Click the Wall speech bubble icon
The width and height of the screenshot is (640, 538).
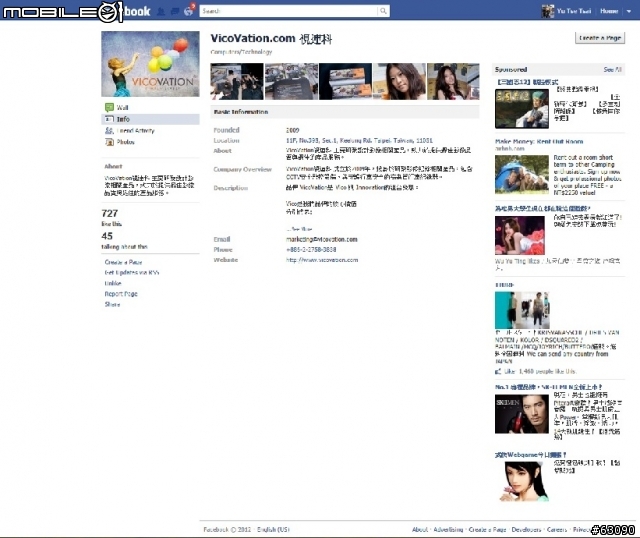(x=109, y=107)
